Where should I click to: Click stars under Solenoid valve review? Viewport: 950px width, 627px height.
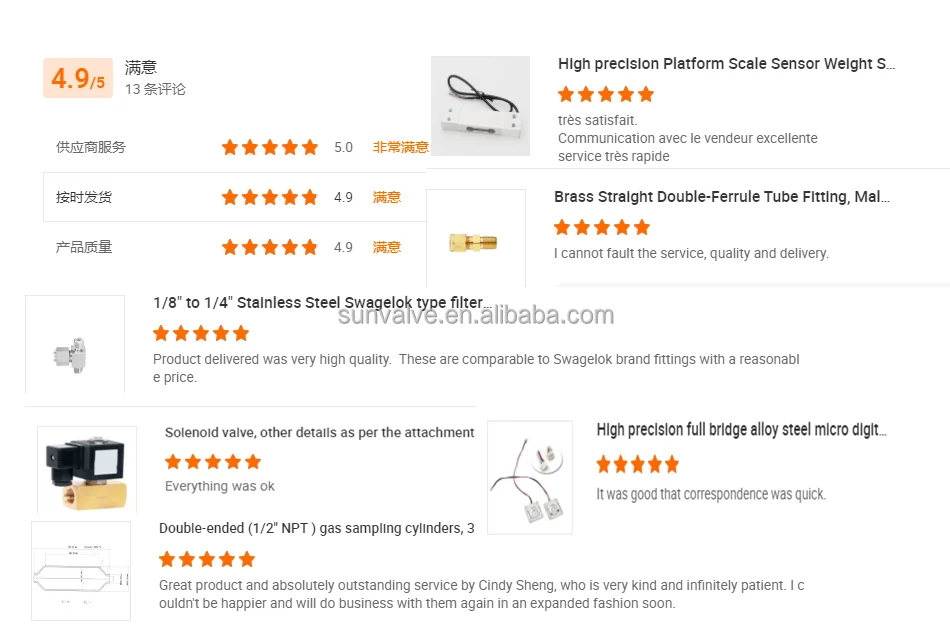tap(213, 461)
